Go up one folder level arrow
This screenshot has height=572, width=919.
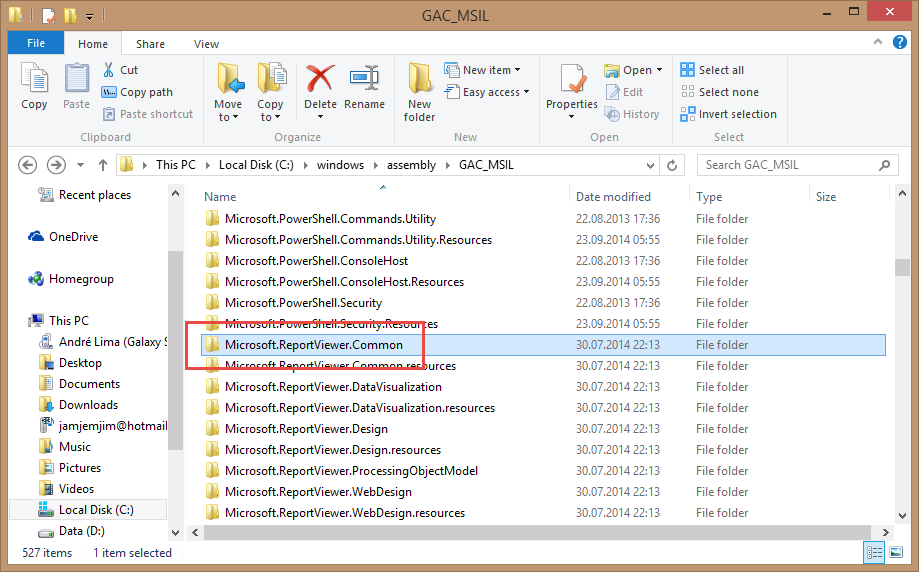pos(103,165)
